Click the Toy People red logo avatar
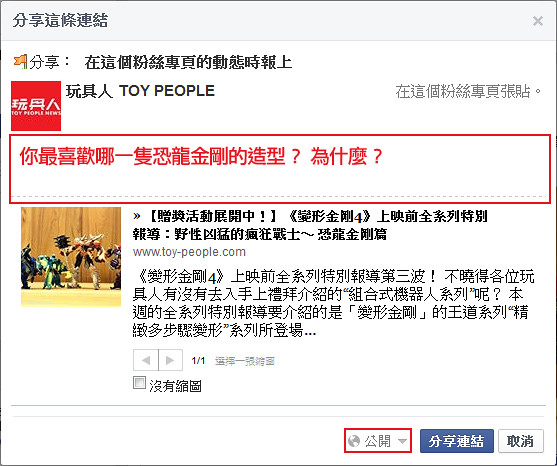Screen dimensions: 557x466 point(36,106)
